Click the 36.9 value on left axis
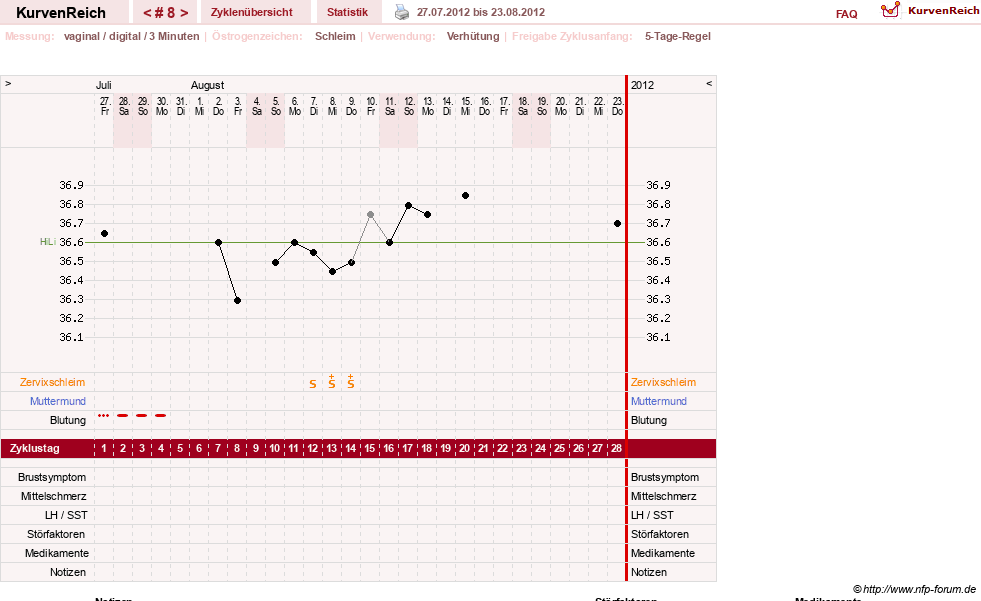 click(71, 185)
